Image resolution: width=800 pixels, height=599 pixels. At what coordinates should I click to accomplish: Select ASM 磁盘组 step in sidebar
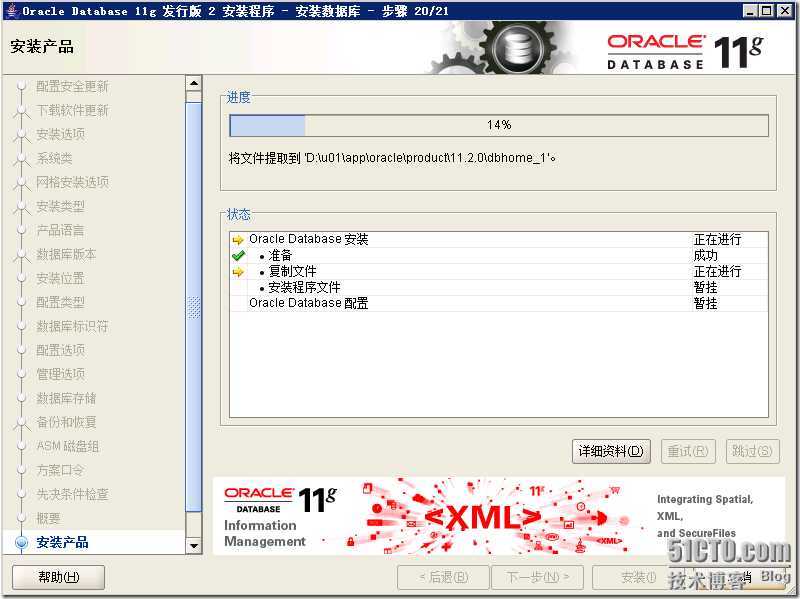point(68,446)
